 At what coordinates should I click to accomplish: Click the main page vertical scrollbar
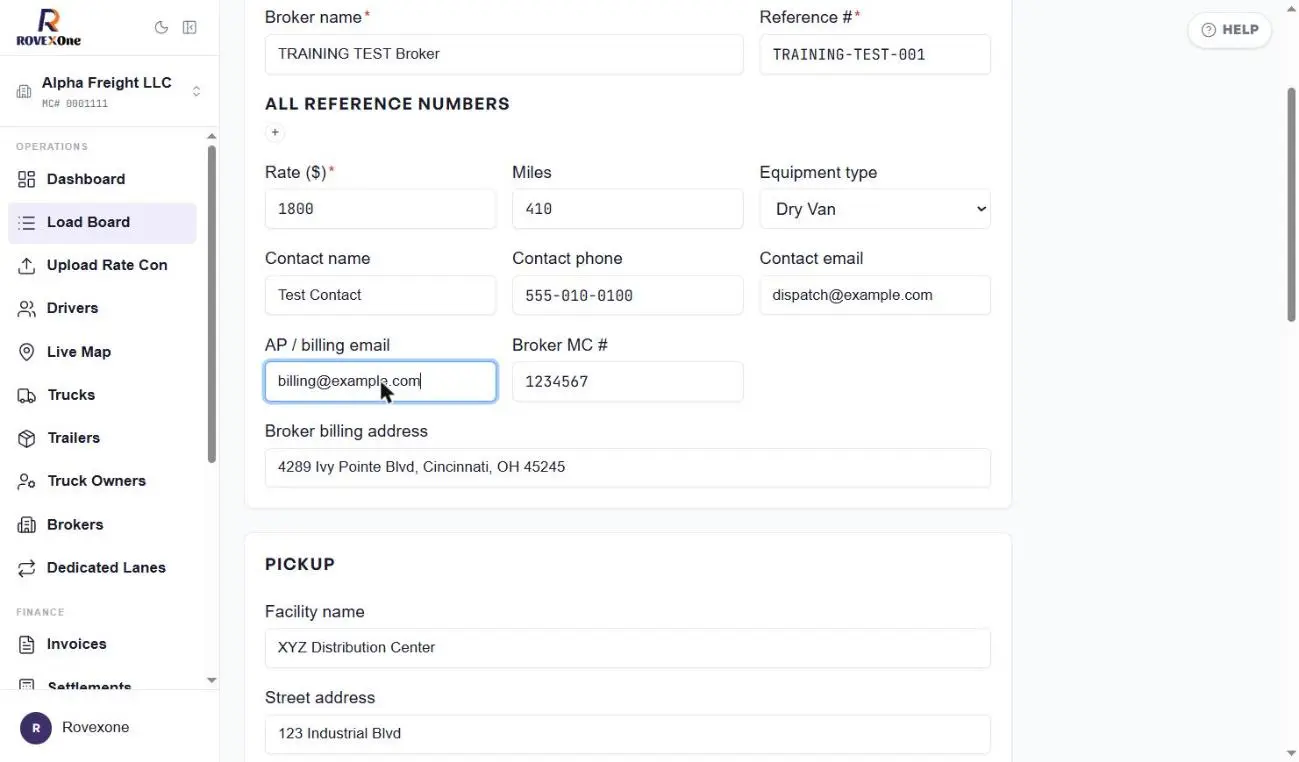point(1290,204)
